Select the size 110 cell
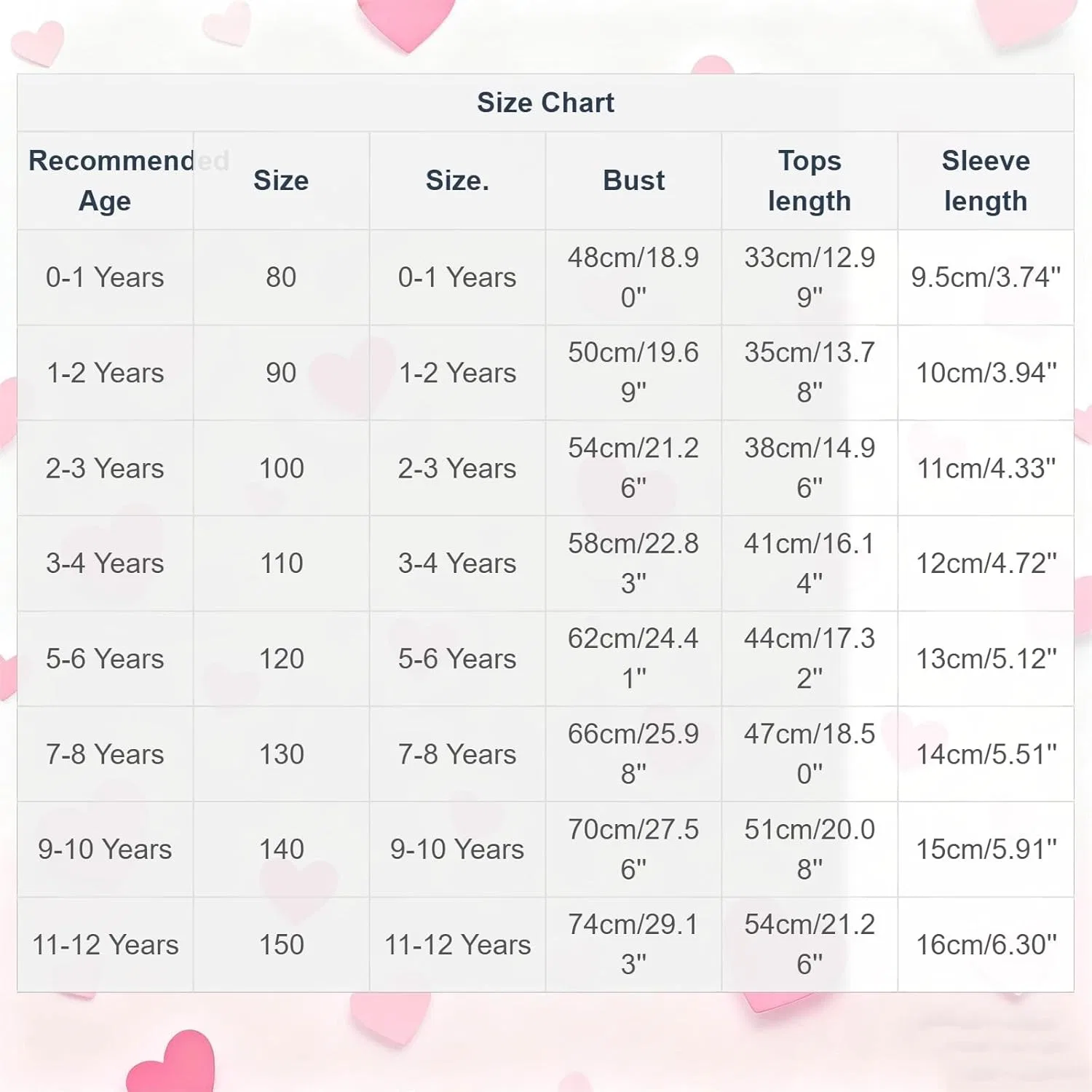The image size is (1092, 1092). pos(281,563)
